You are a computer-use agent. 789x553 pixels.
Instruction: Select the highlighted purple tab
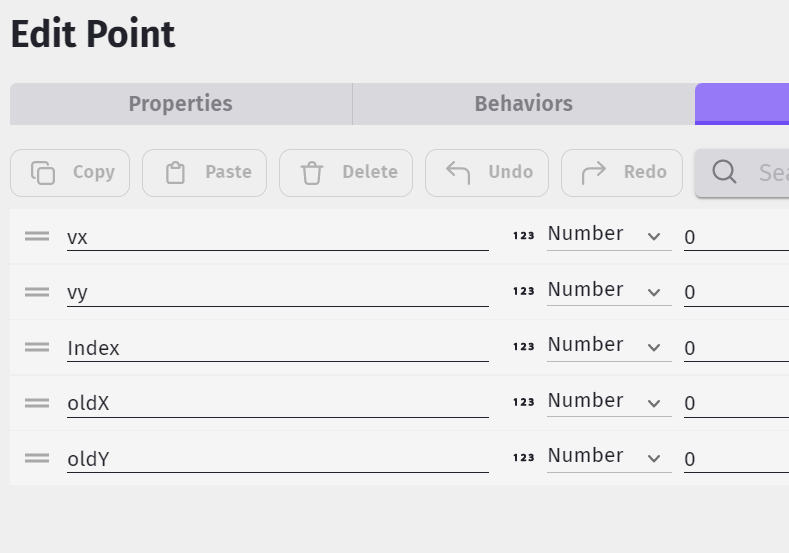click(742, 104)
